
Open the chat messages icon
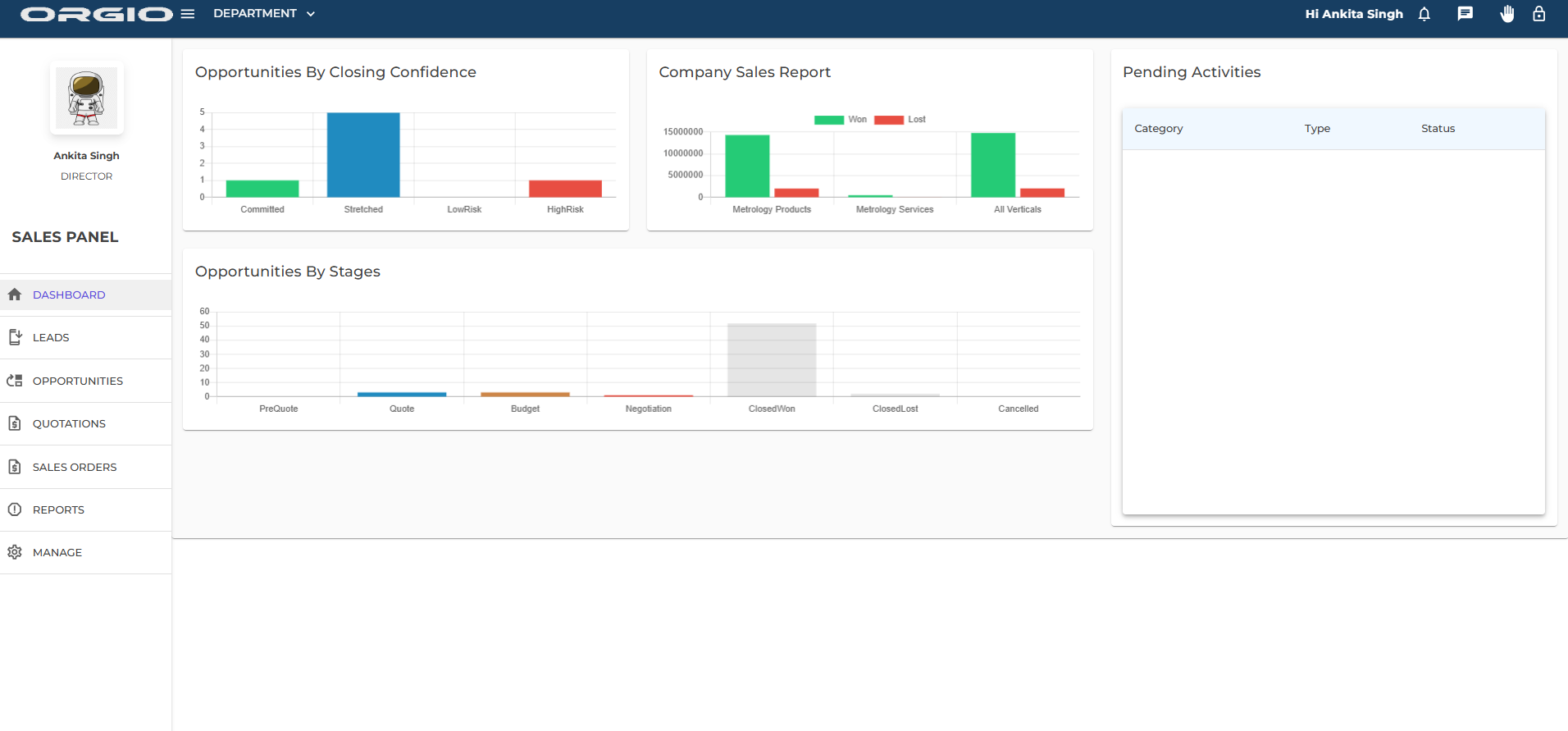[1465, 14]
